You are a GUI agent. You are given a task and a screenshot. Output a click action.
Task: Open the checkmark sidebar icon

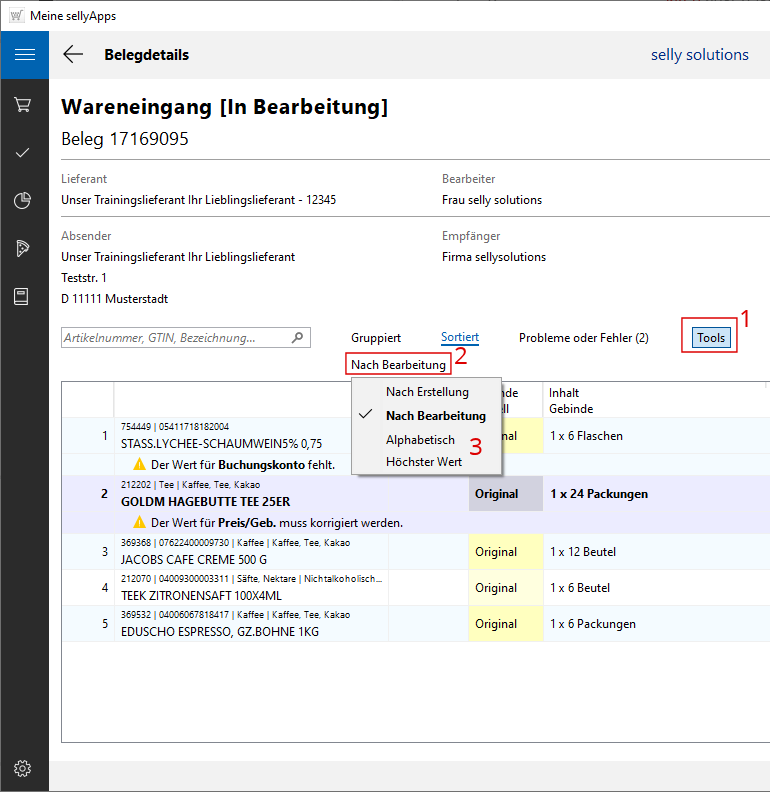tap(23, 153)
